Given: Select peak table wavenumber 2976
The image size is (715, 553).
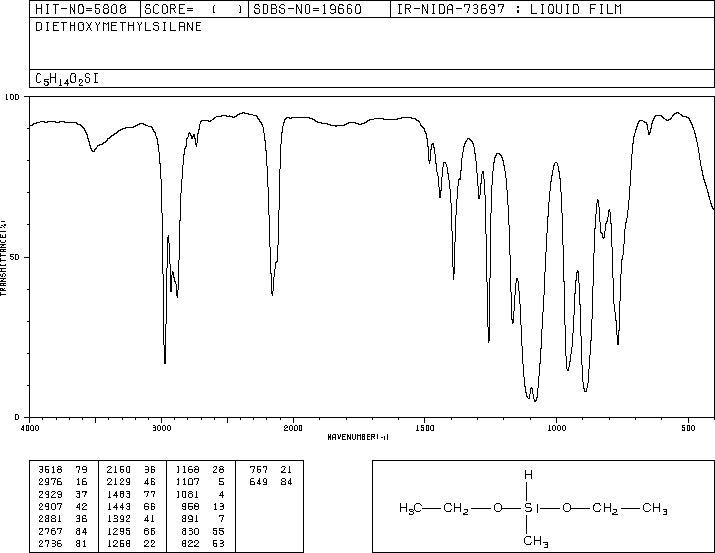Looking at the screenshot, I should [50, 481].
